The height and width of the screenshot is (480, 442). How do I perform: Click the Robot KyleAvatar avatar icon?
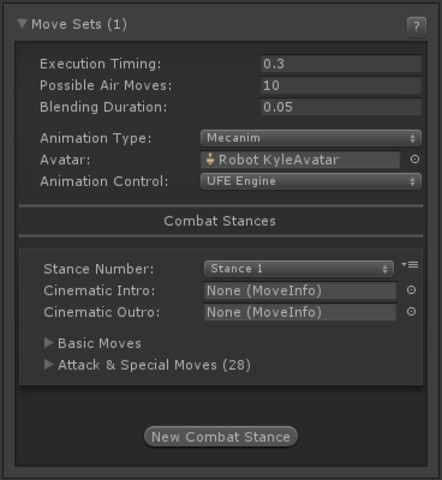pyautogui.click(x=210, y=160)
